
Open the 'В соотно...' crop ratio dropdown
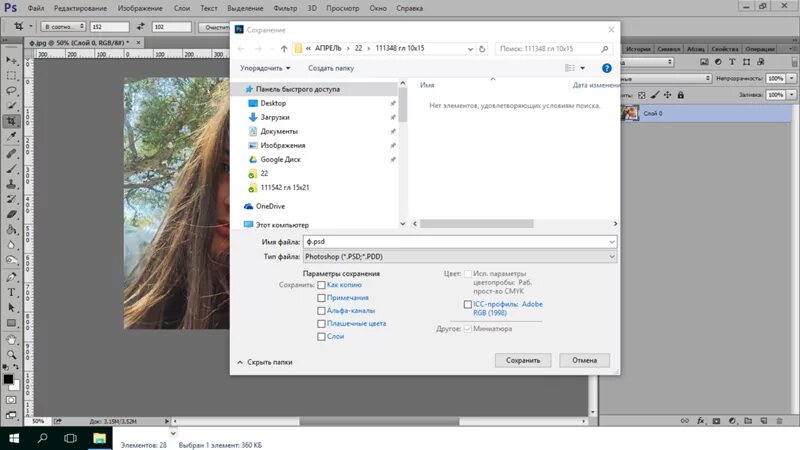[63, 27]
